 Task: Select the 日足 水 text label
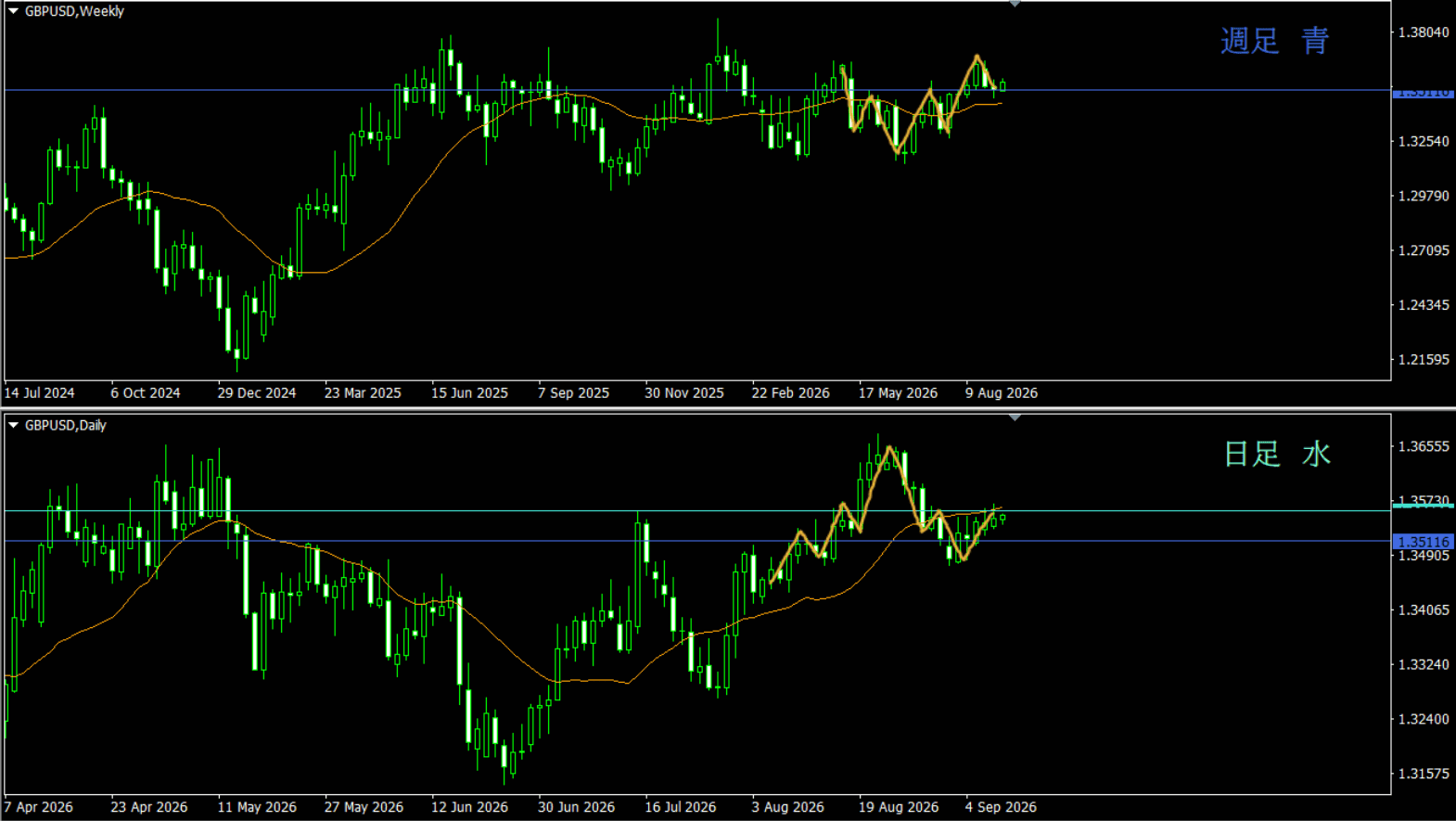1277,454
